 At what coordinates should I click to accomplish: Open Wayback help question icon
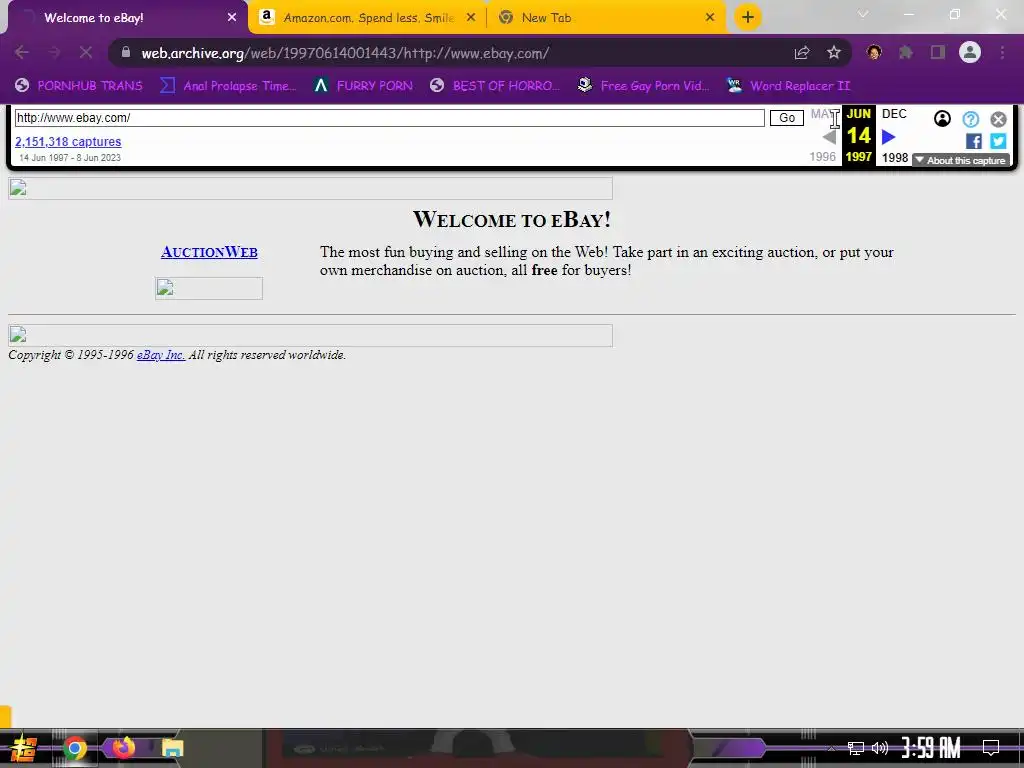[x=970, y=119]
